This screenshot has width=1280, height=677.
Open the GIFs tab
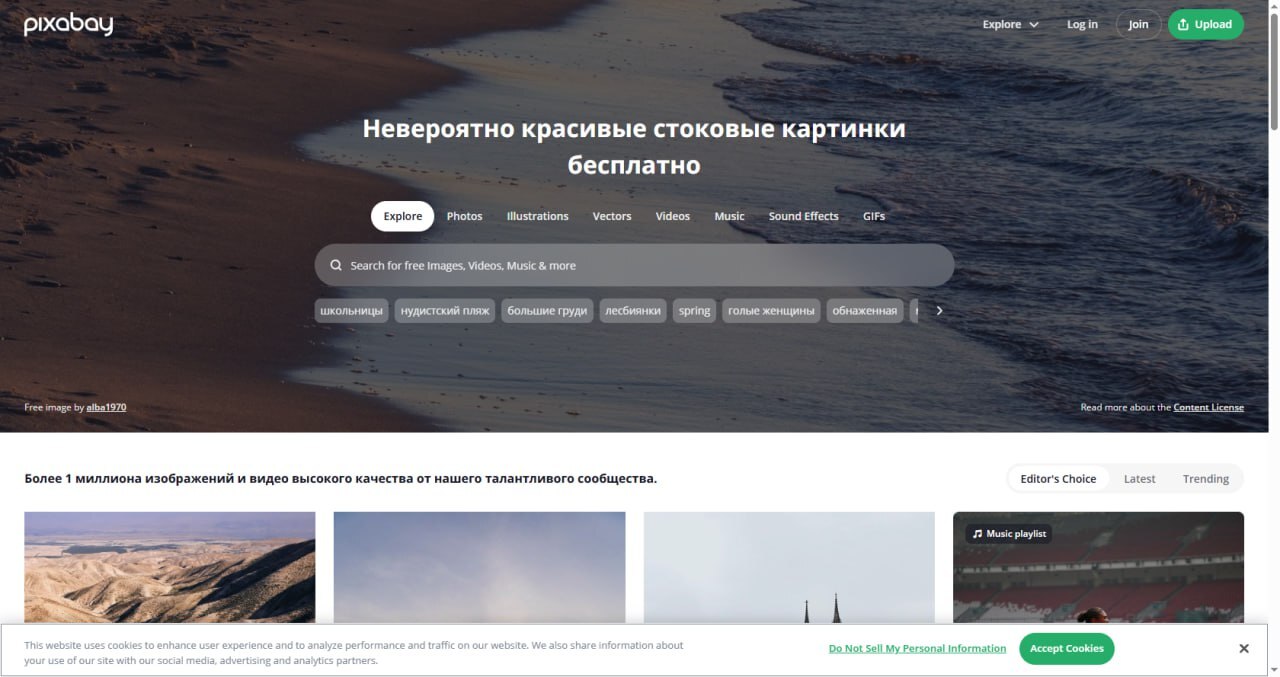click(x=873, y=216)
